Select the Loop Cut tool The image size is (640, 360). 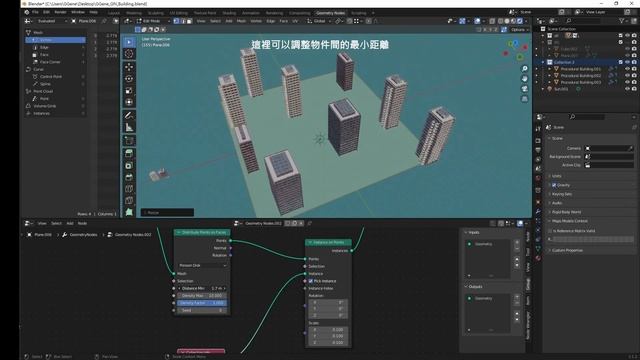[x=129, y=189]
